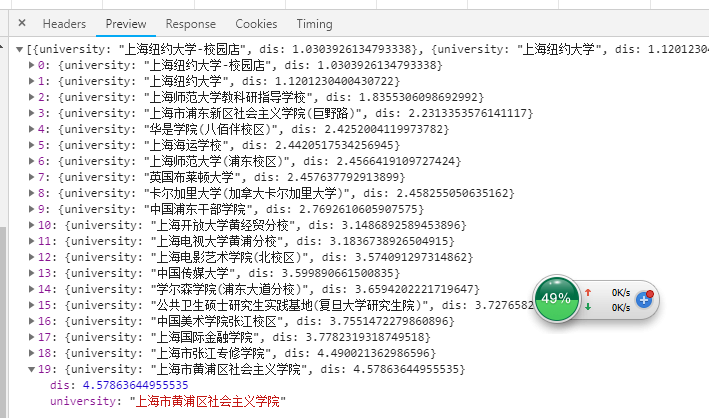Expand item 14 学尔森学院(浦东大道分校)
Image resolution: width=709 pixels, height=418 pixels.
pyautogui.click(x=32, y=289)
